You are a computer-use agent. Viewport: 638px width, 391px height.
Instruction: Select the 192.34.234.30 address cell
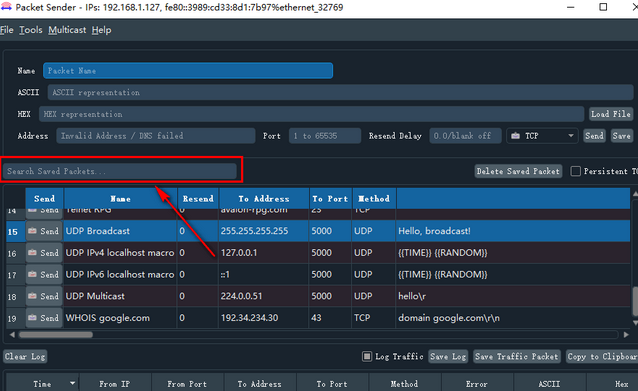[x=264, y=318]
